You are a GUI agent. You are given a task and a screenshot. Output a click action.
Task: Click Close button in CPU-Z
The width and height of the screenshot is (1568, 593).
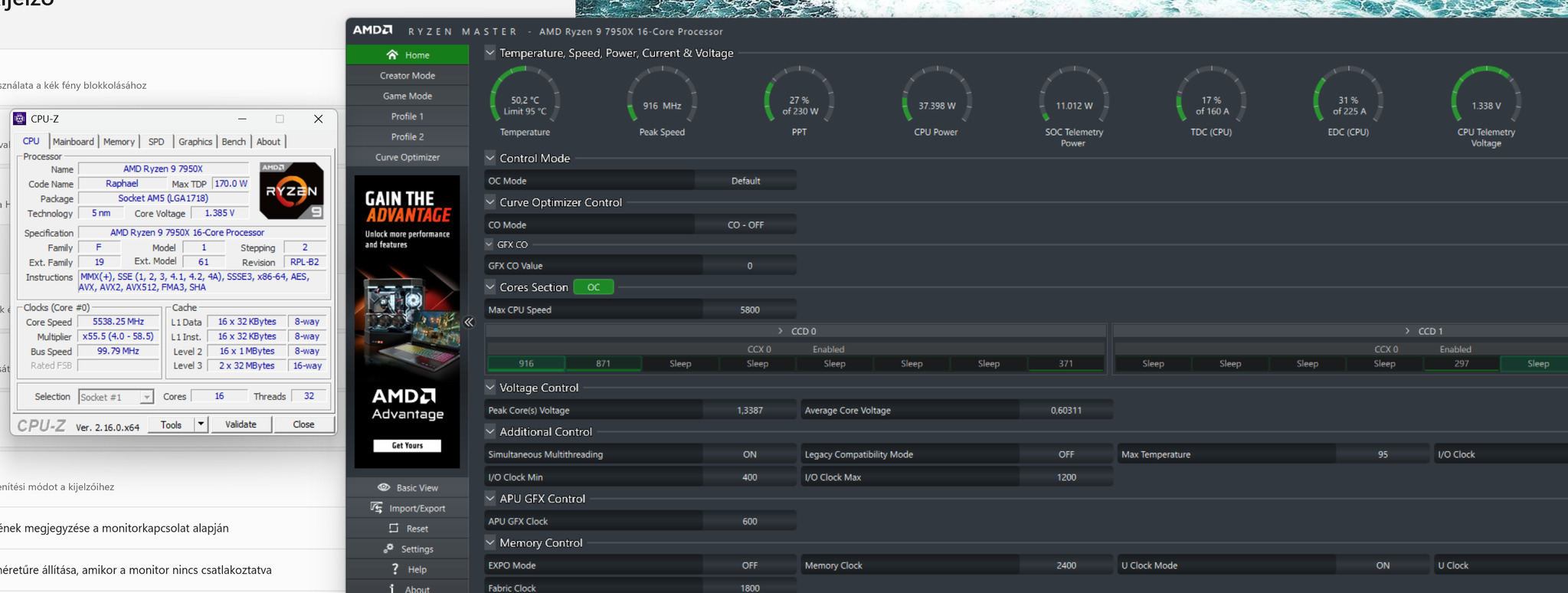click(303, 424)
